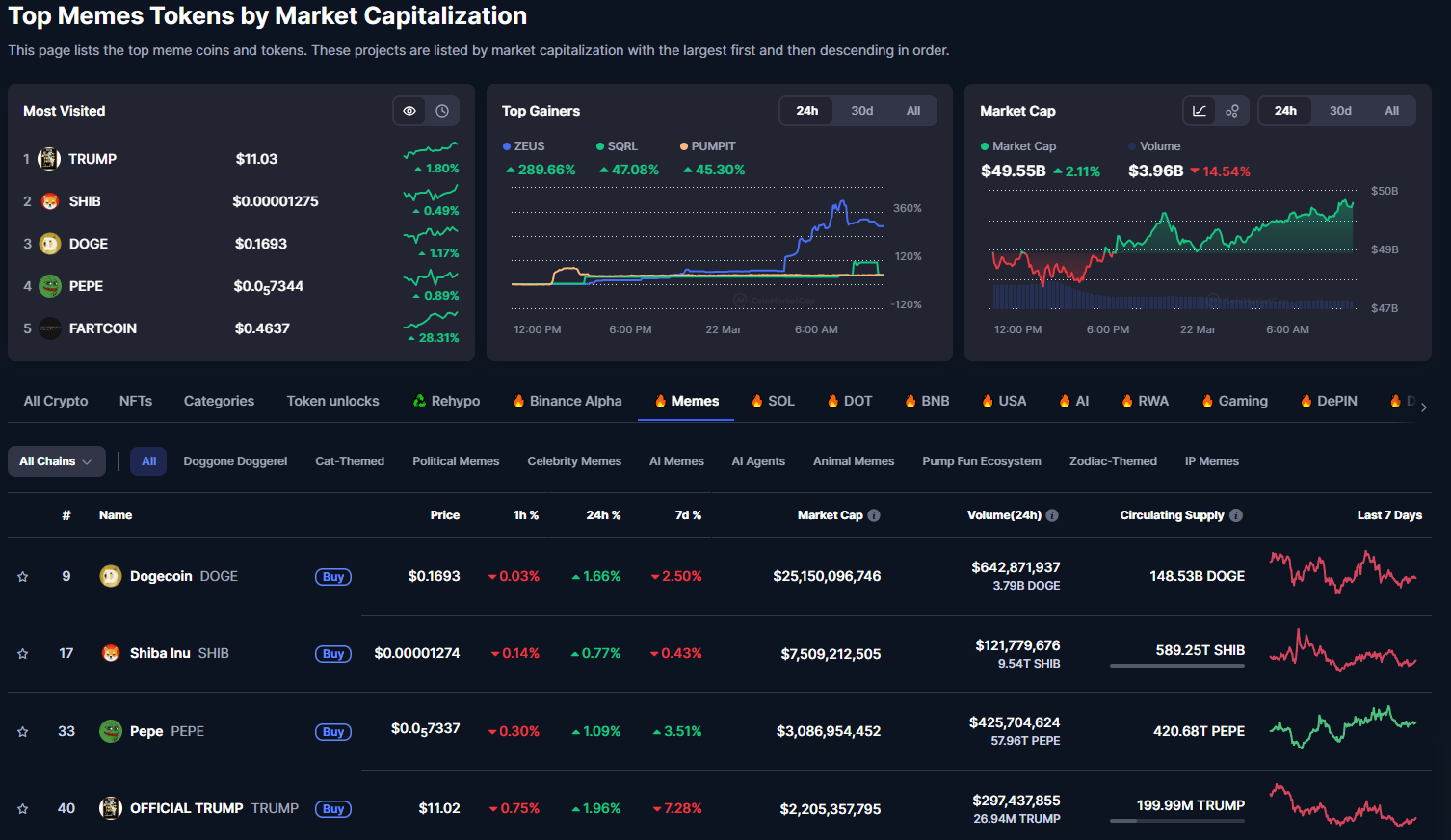Image resolution: width=1451 pixels, height=840 pixels.
Task: Switch to the clock icon in Most Visited
Action: 442,111
